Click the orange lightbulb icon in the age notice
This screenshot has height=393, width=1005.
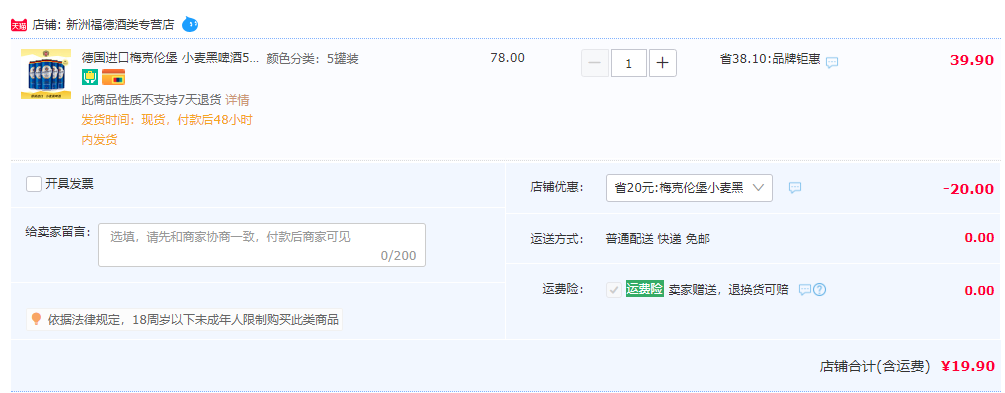pyautogui.click(x=37, y=319)
